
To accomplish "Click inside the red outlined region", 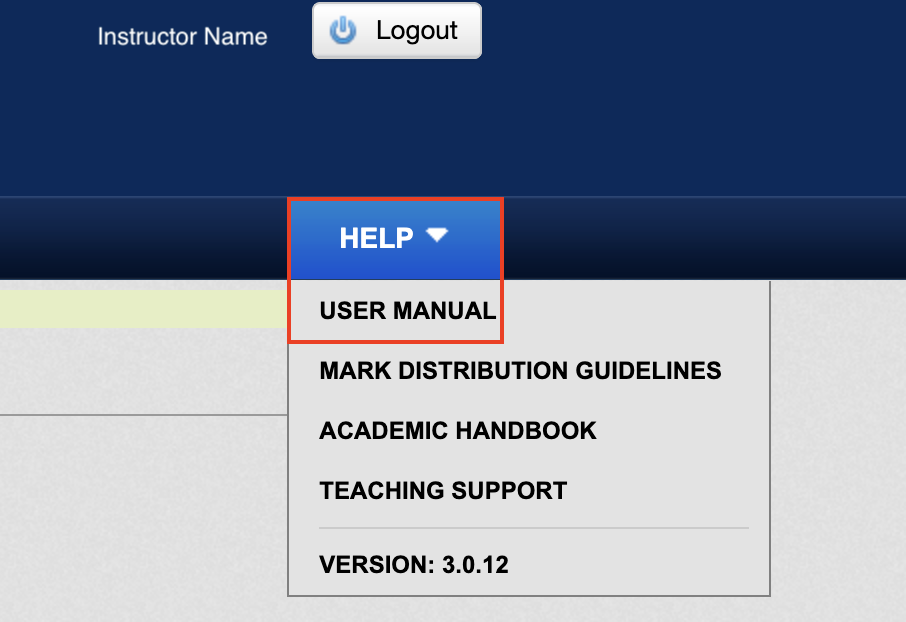I will (395, 270).
